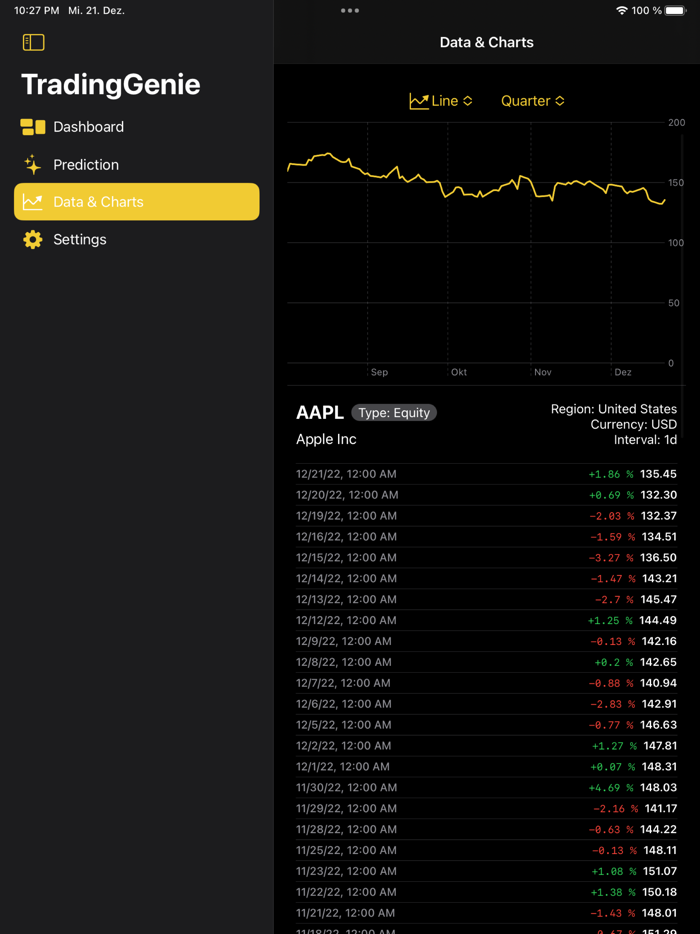
Task: Select the 12/1/22 row date
Action: (343, 766)
